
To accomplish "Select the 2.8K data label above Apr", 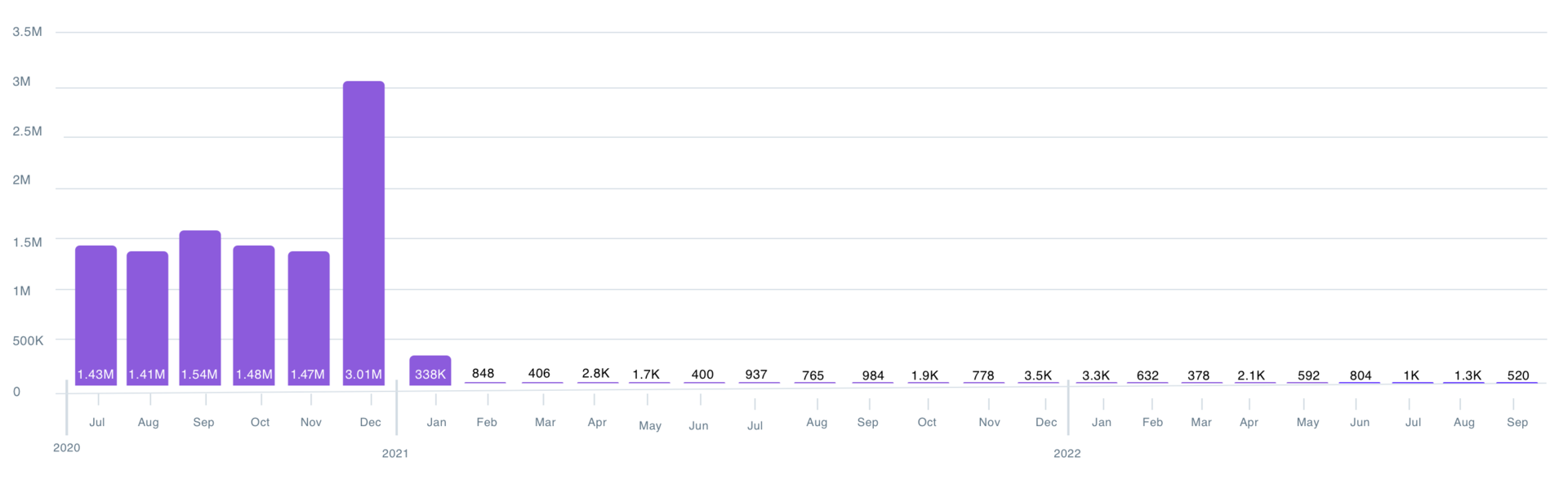I will tap(595, 373).
